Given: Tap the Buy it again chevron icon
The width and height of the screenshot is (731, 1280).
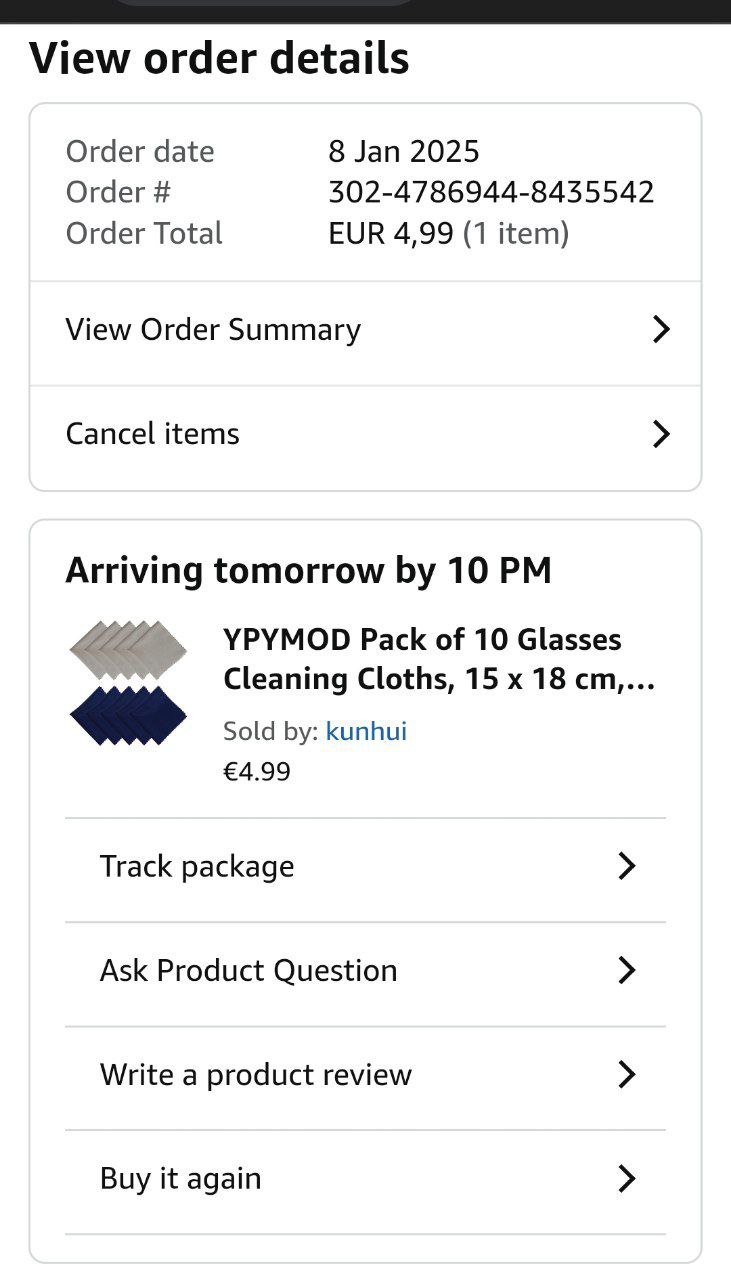Looking at the screenshot, I should tap(627, 1179).
